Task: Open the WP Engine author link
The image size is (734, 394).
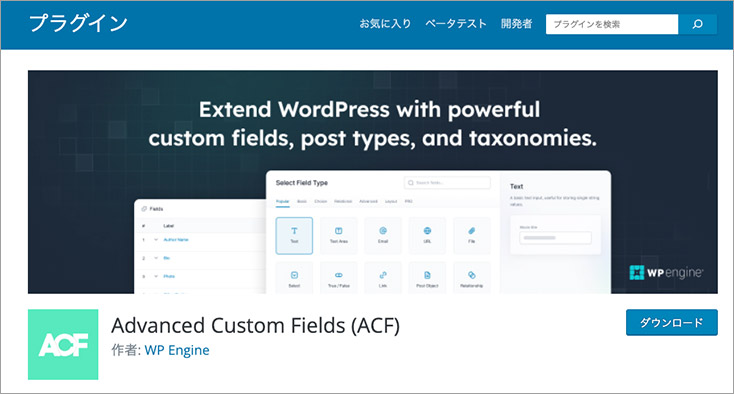Action: tap(177, 350)
